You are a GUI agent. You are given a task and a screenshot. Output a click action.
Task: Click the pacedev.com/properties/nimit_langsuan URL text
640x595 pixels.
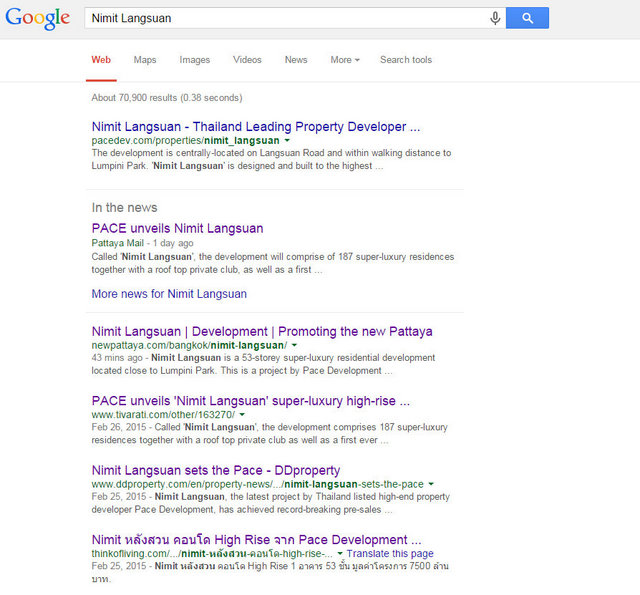pos(185,140)
